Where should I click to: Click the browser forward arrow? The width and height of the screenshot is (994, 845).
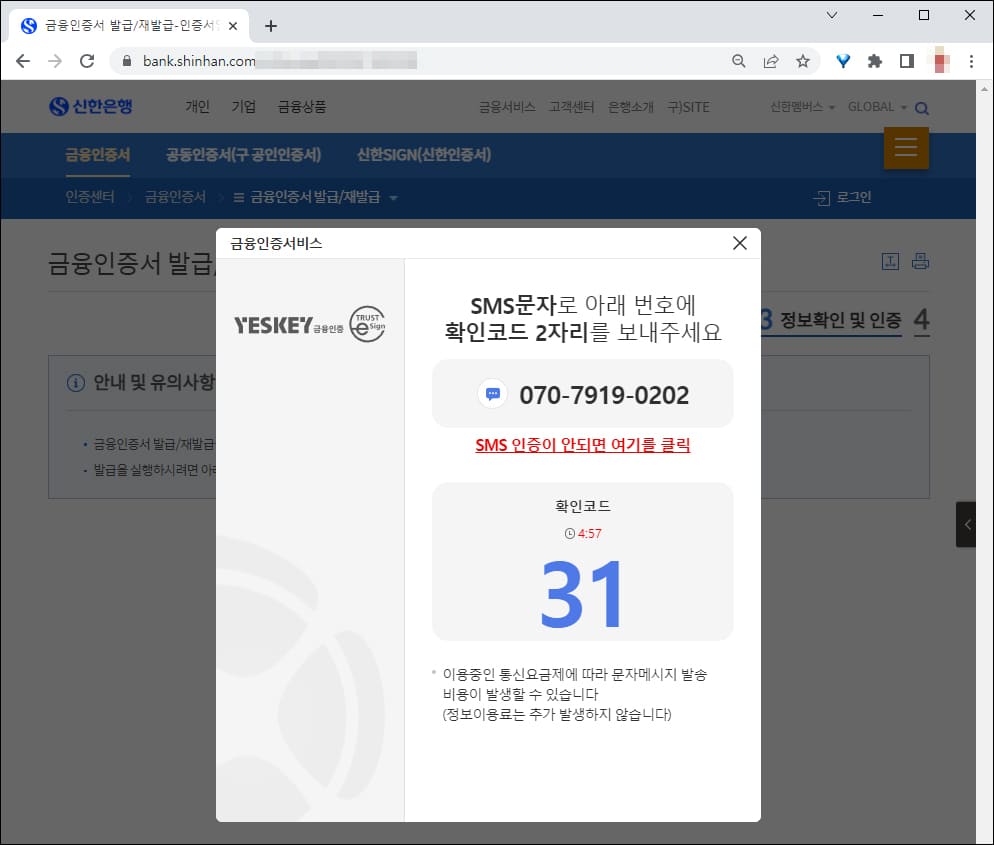55,61
